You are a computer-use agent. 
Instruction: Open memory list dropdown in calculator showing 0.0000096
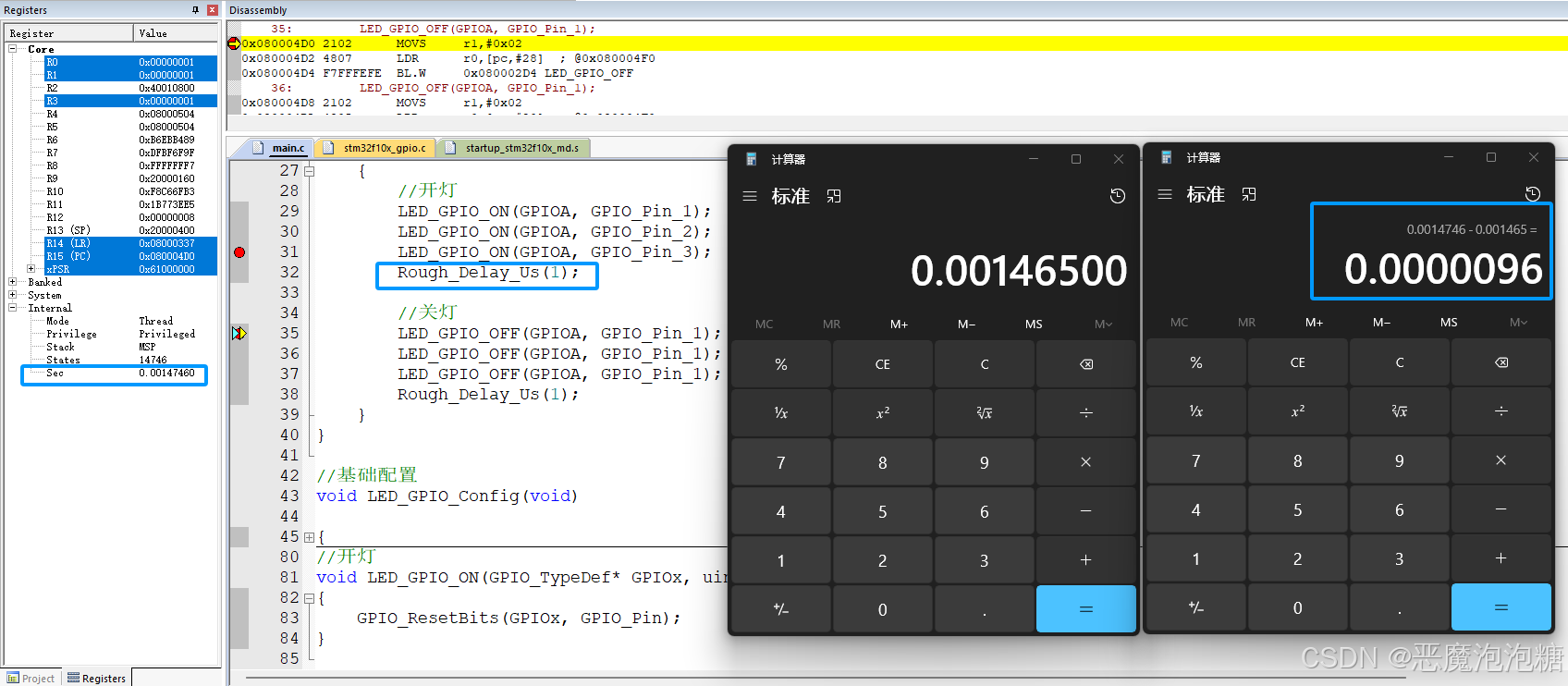point(1519,323)
